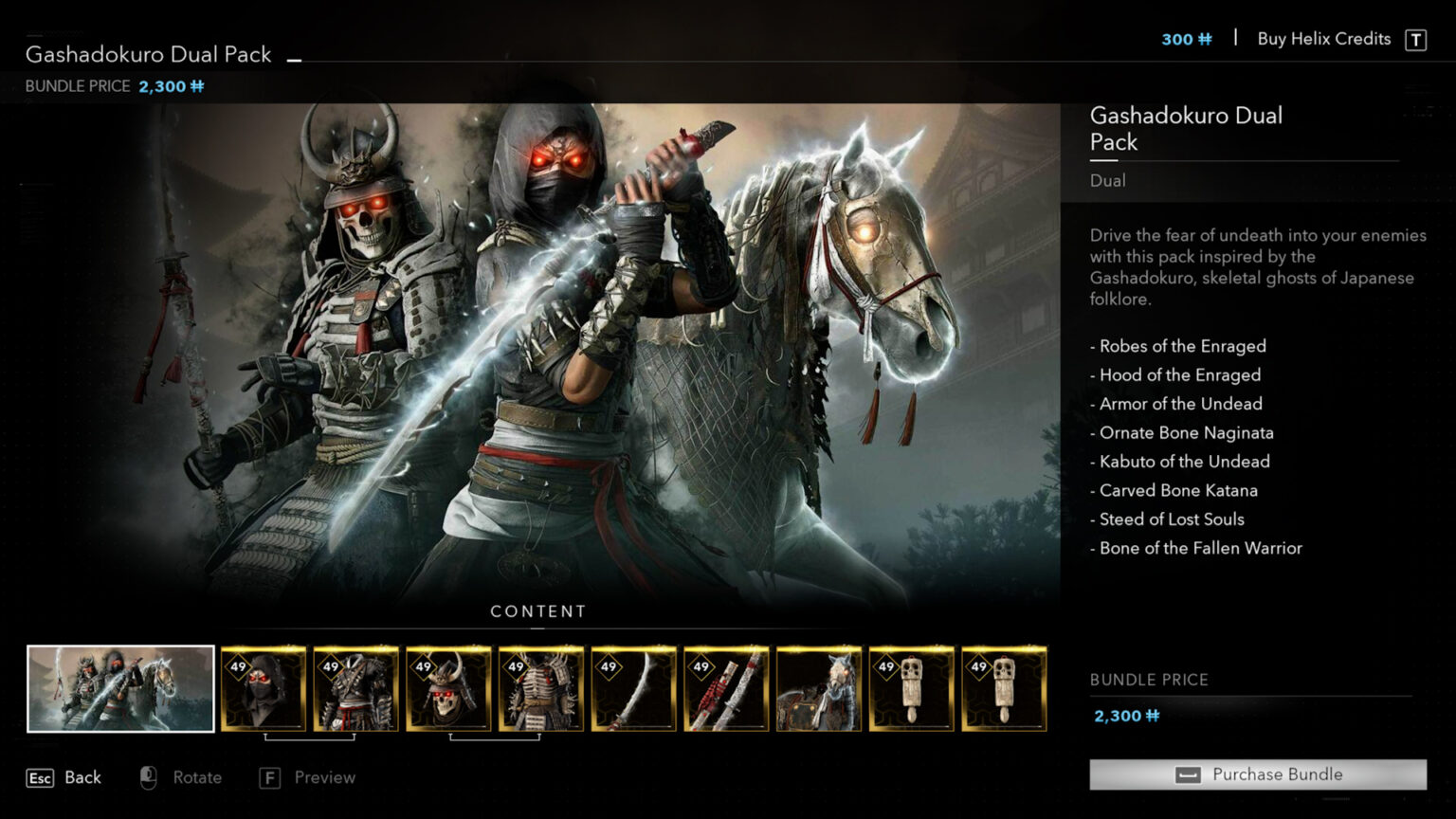This screenshot has height=819, width=1456.
Task: Select the Bundle Price 2,300 label
Action: click(x=114, y=86)
